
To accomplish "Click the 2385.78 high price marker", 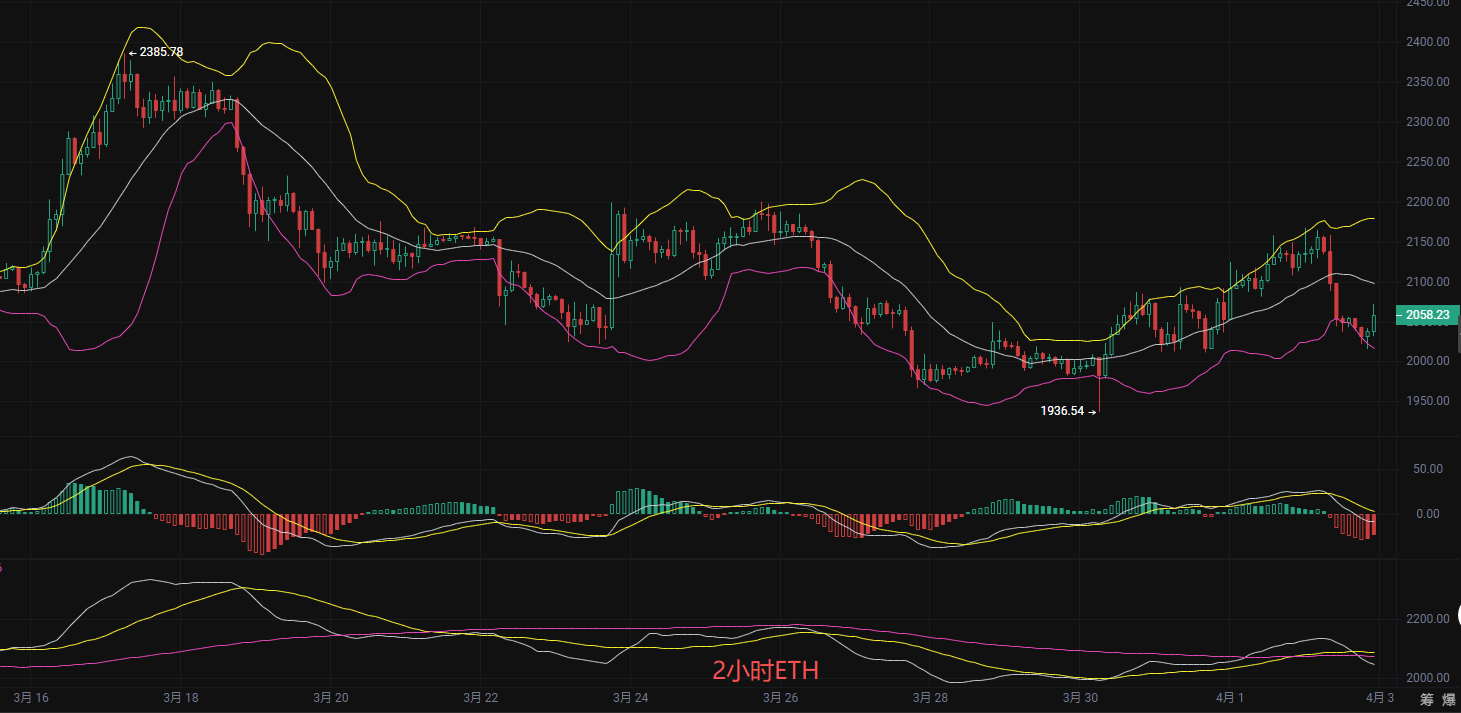I will [x=160, y=52].
